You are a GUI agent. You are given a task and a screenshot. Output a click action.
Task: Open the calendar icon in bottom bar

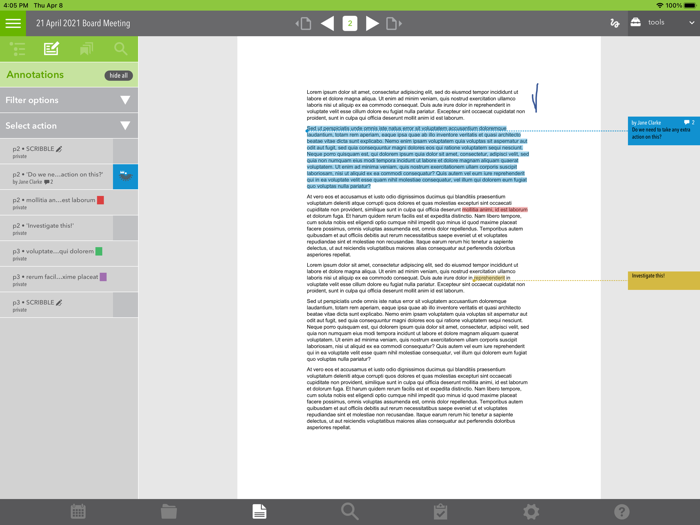tap(78, 512)
